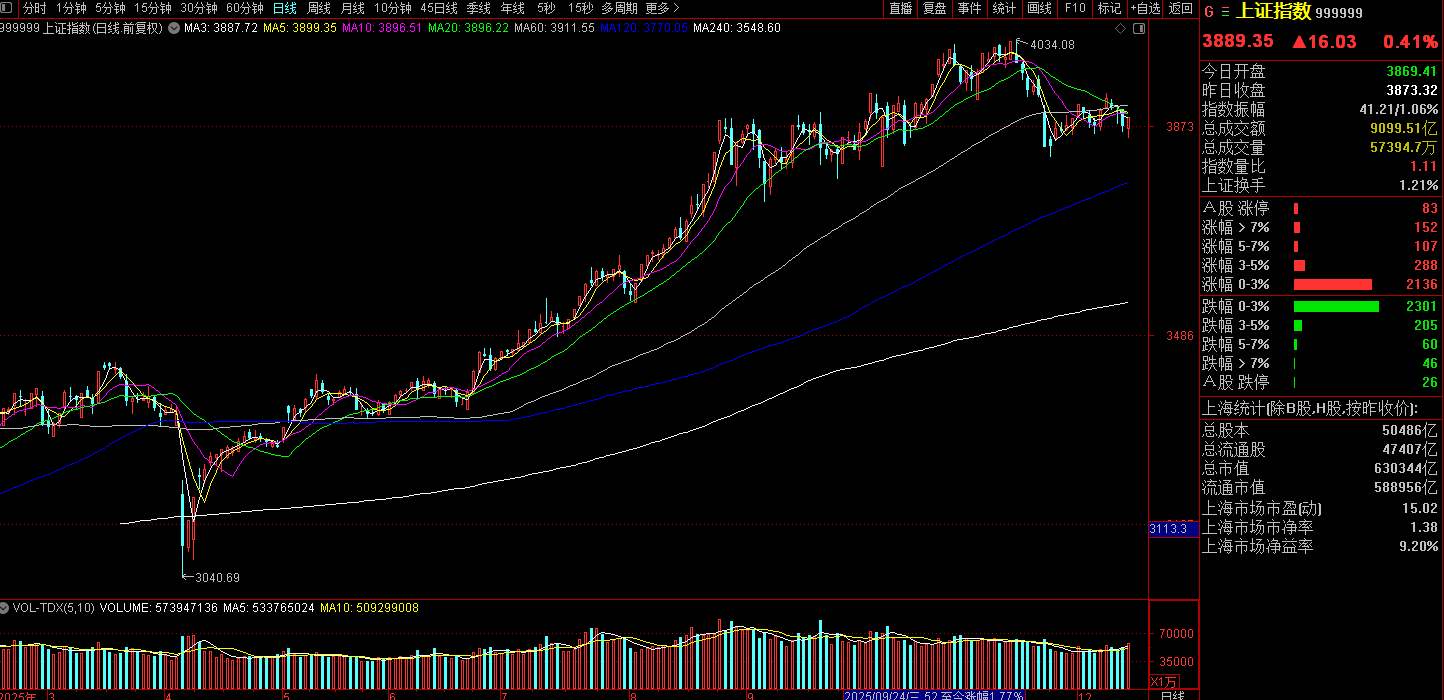Click the A股 涨停 83 row
The width and height of the screenshot is (1444, 700).
pyautogui.click(x=1320, y=208)
